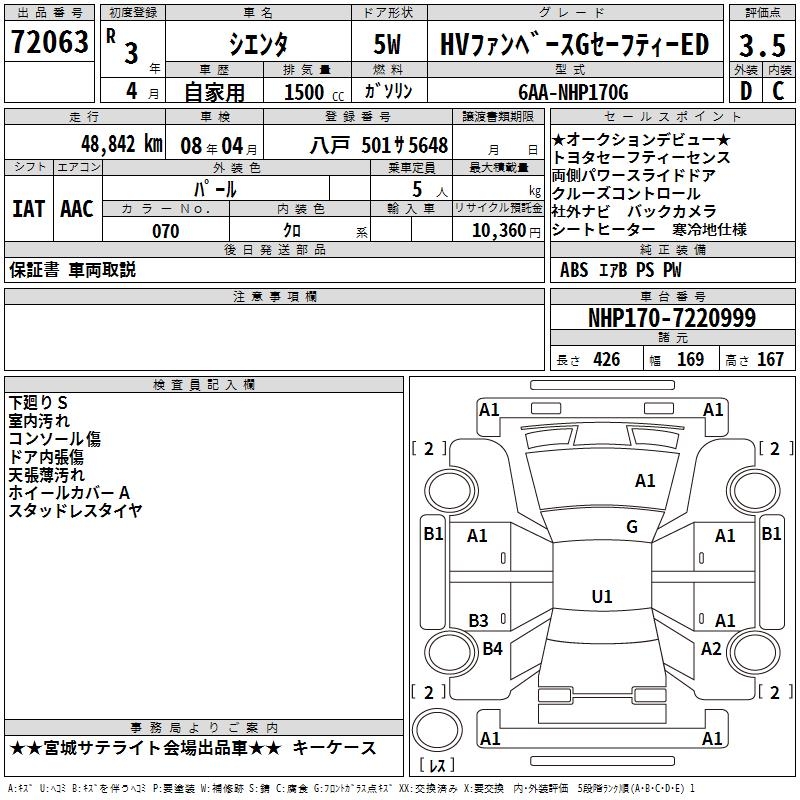
Task: Select the 社外ナビ バックカメラ line
Action: coord(634,211)
